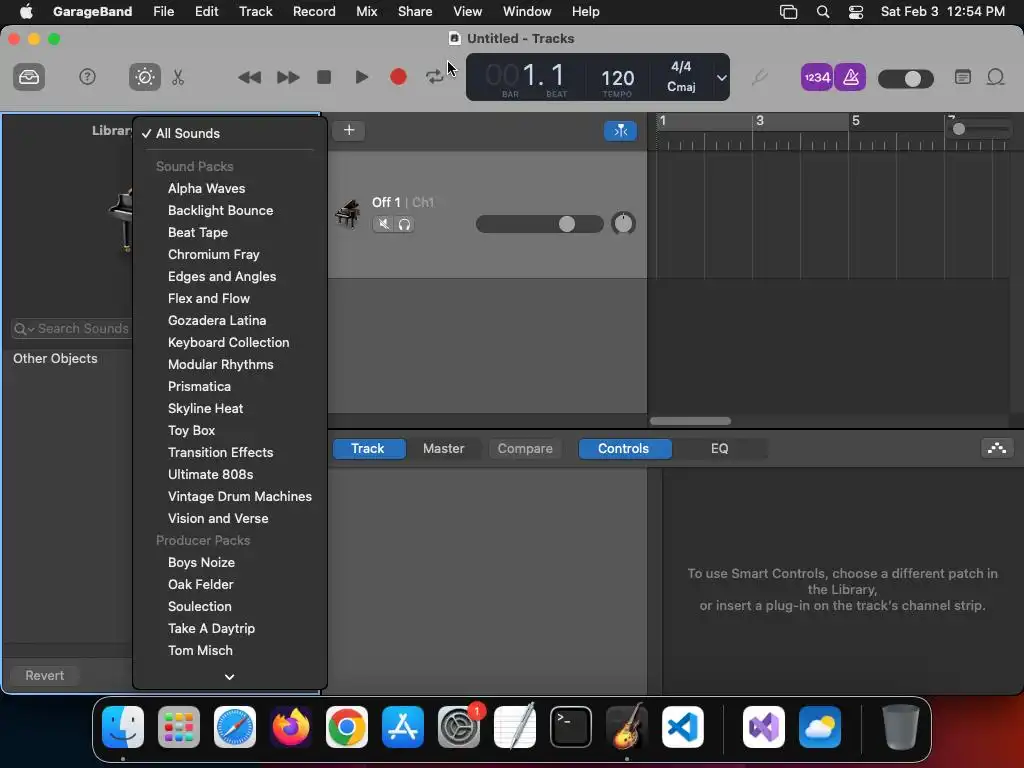Switch to the Controls tab

[624, 449]
